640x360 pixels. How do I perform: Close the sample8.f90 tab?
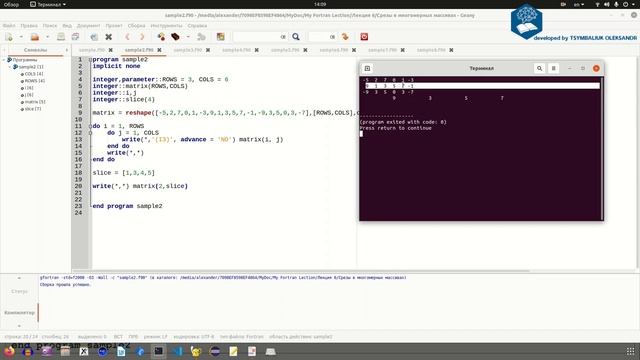(451, 50)
